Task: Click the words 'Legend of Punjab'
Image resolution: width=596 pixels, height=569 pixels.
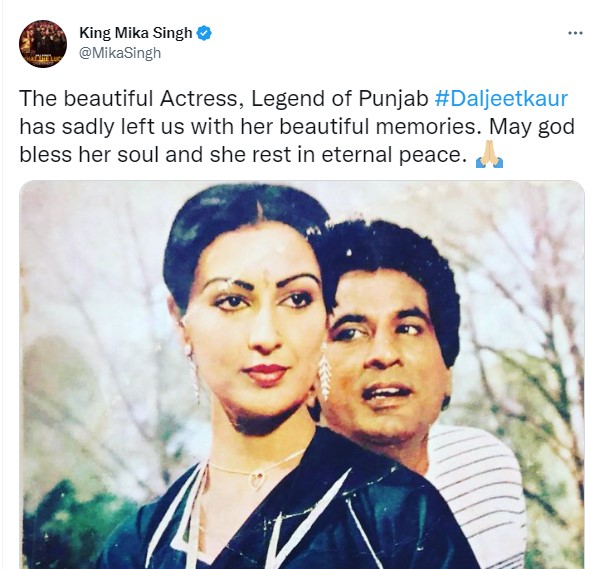Action: (340, 98)
